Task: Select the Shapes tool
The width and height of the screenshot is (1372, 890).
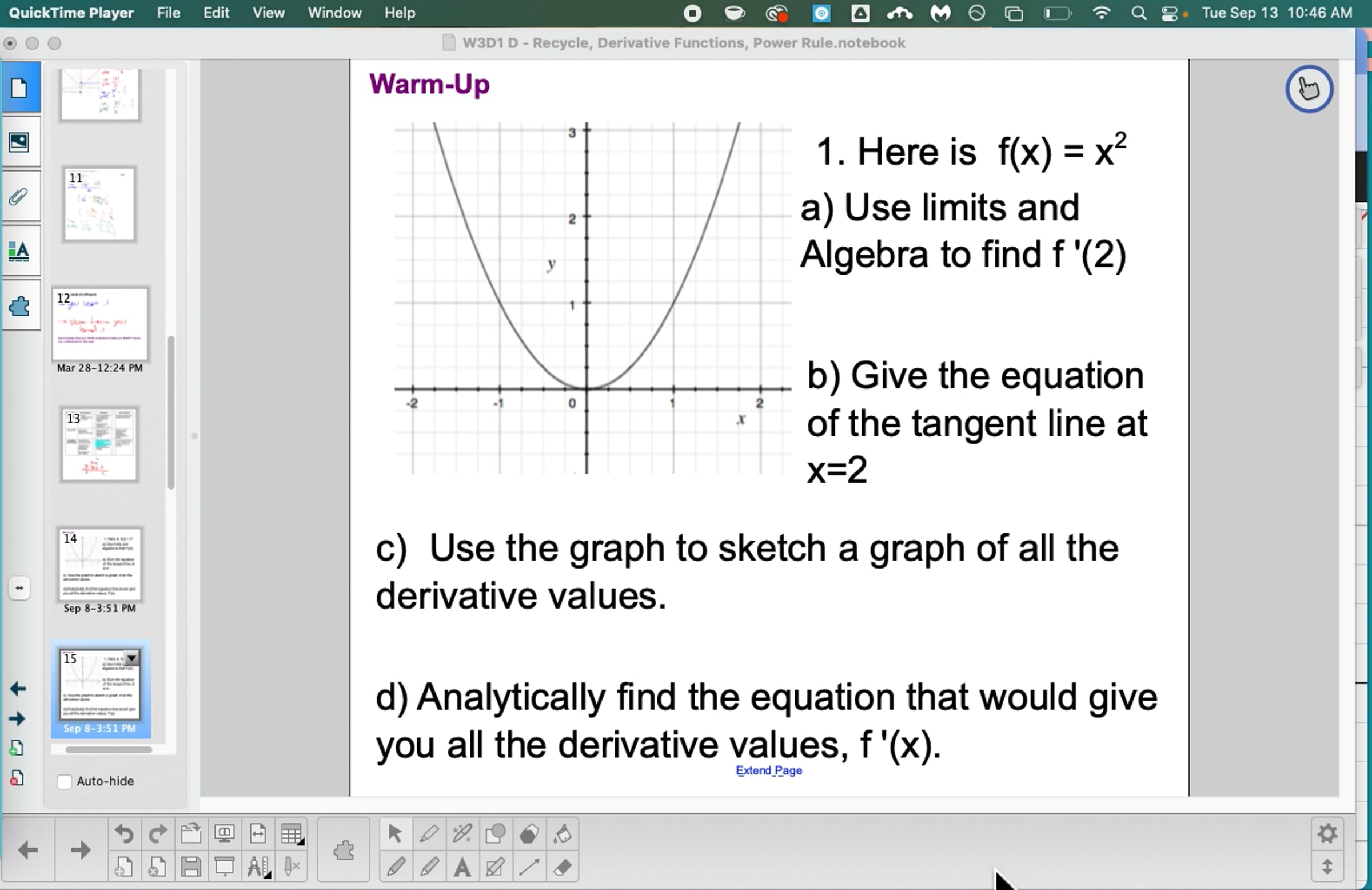Action: (495, 833)
